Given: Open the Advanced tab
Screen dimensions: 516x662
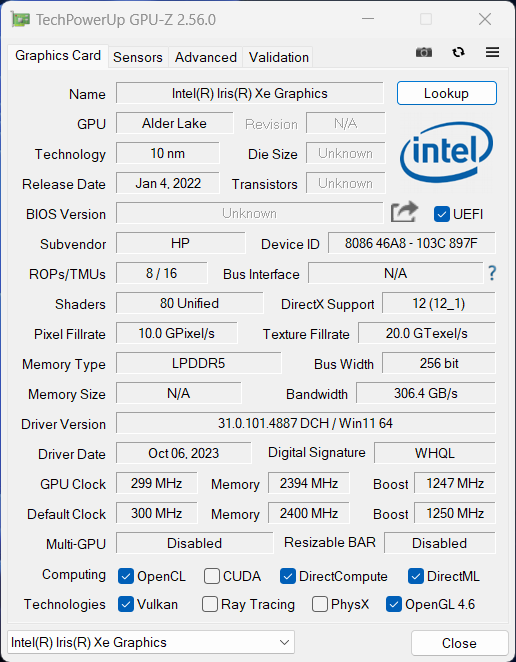Looking at the screenshot, I should click(x=206, y=57).
